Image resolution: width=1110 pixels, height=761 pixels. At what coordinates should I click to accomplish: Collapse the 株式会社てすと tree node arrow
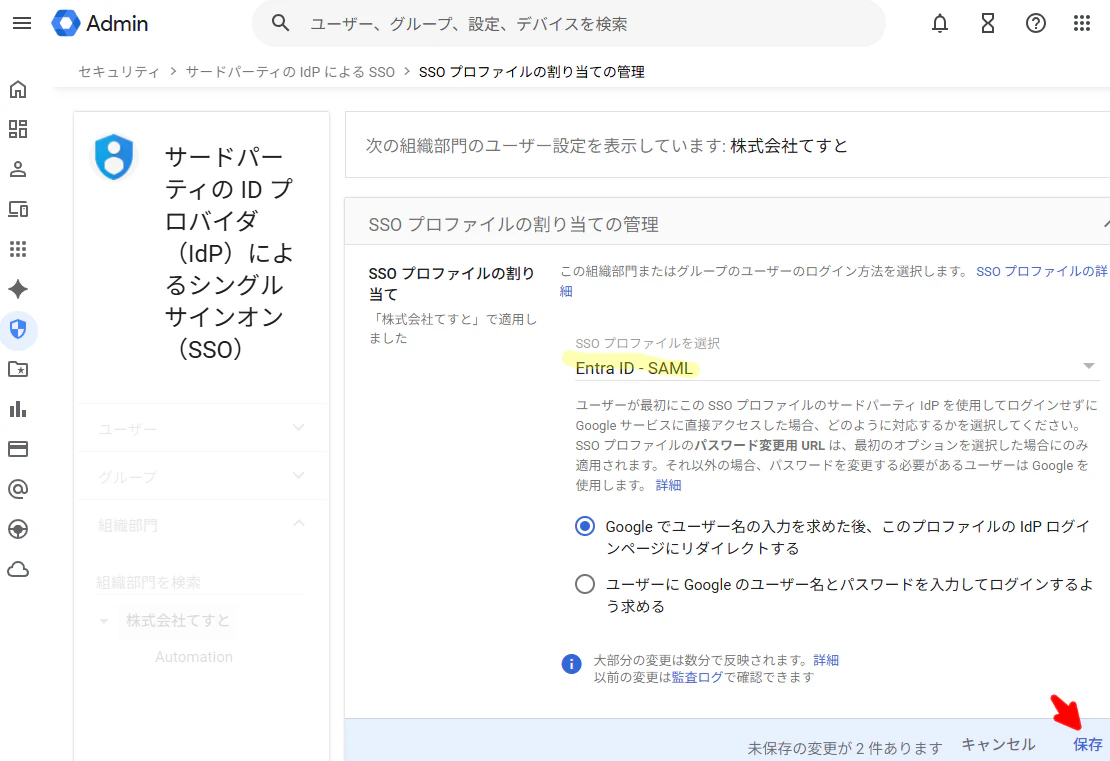click(x=104, y=621)
